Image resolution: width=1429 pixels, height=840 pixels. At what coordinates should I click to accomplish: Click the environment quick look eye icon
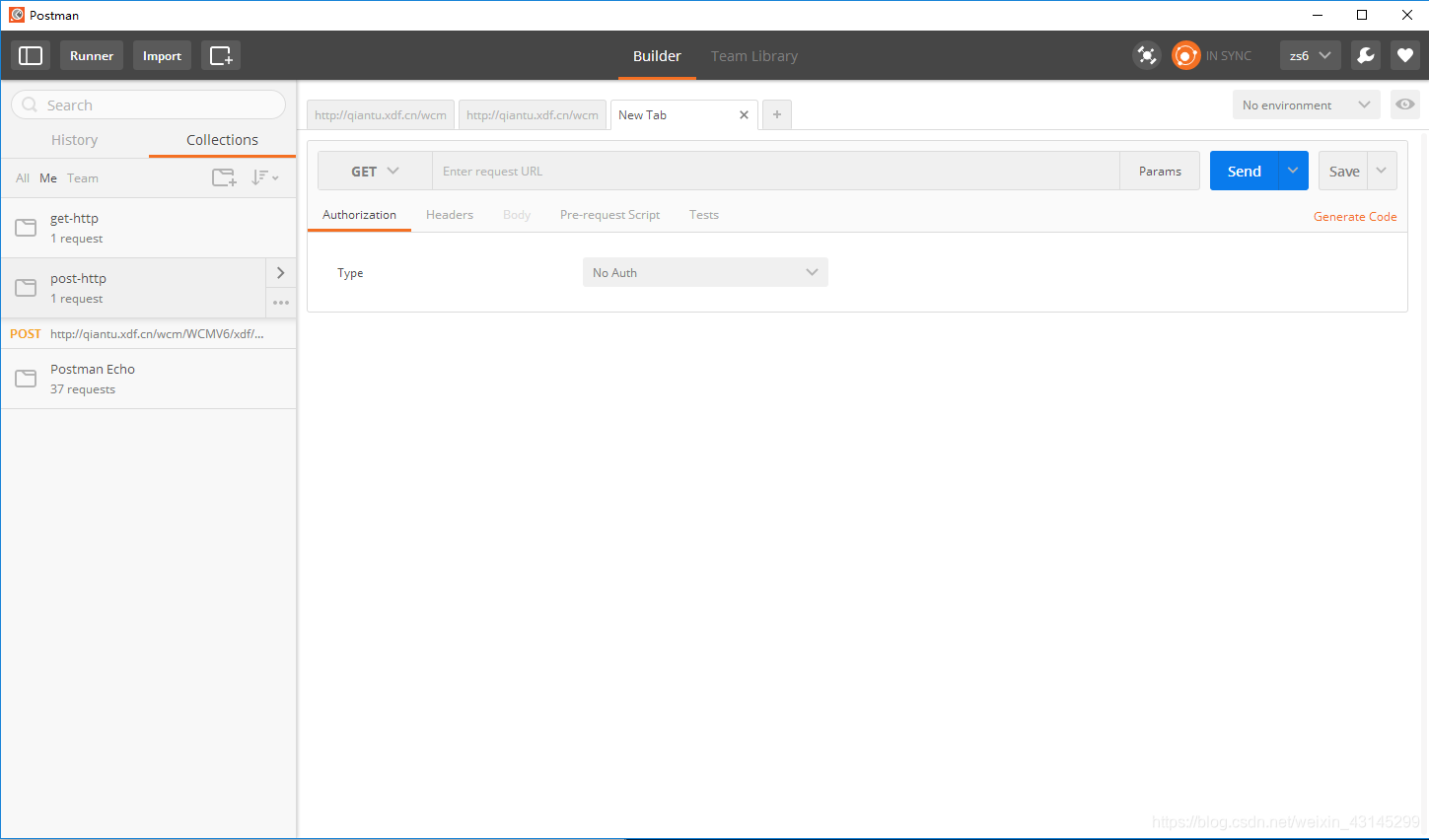click(x=1405, y=105)
